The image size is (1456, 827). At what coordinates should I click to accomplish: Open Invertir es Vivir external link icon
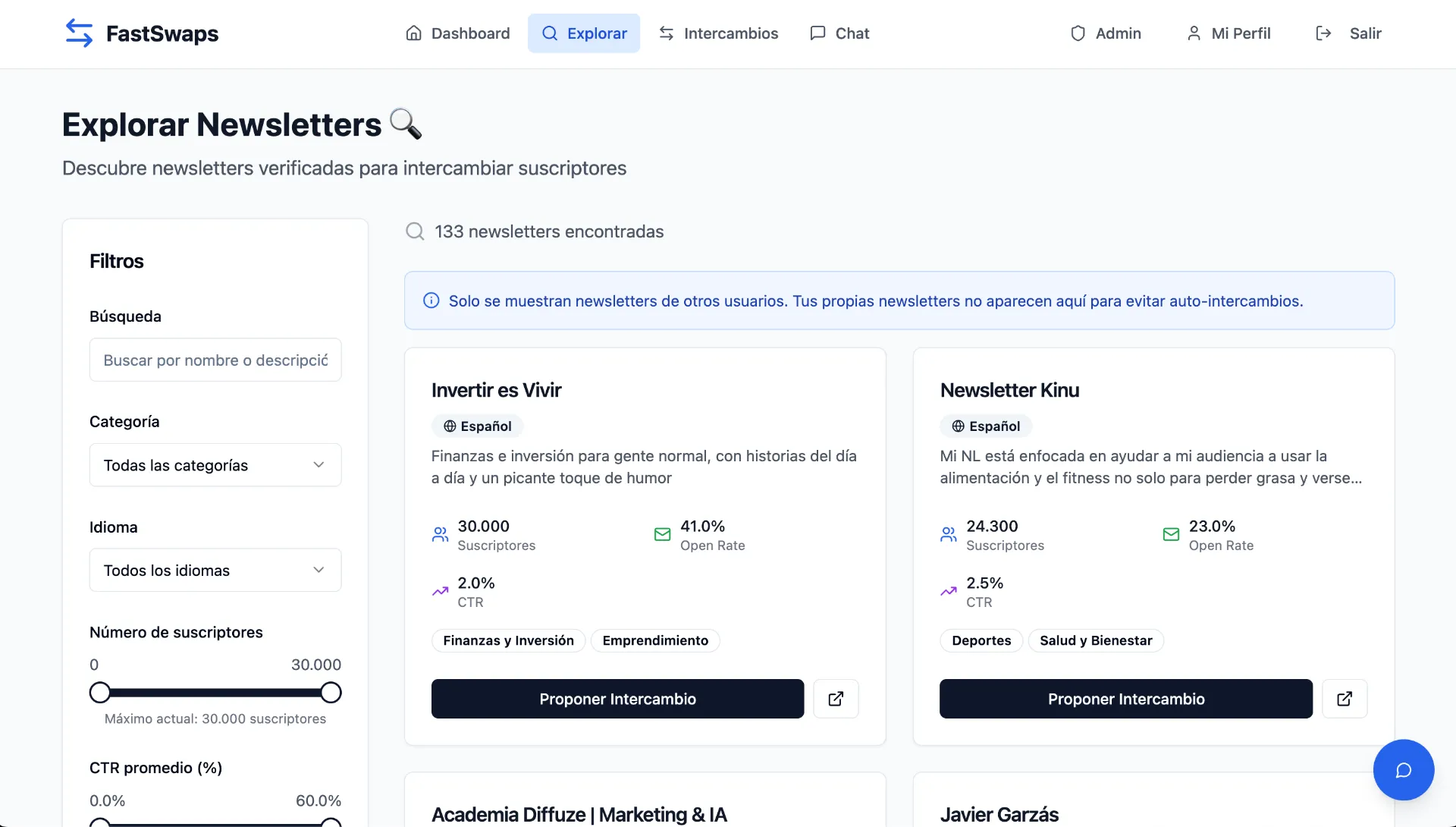coord(836,699)
